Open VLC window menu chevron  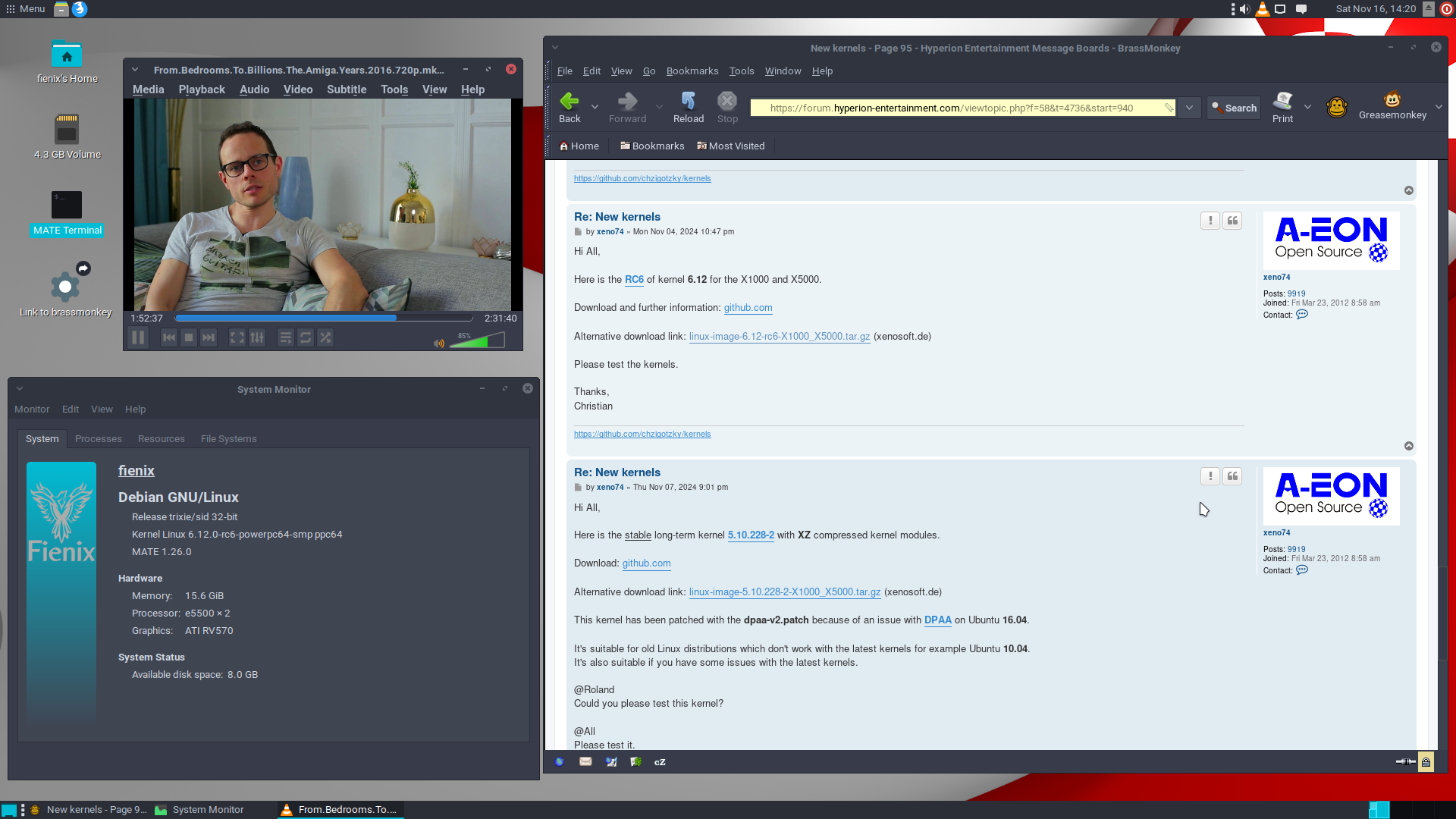click(135, 70)
